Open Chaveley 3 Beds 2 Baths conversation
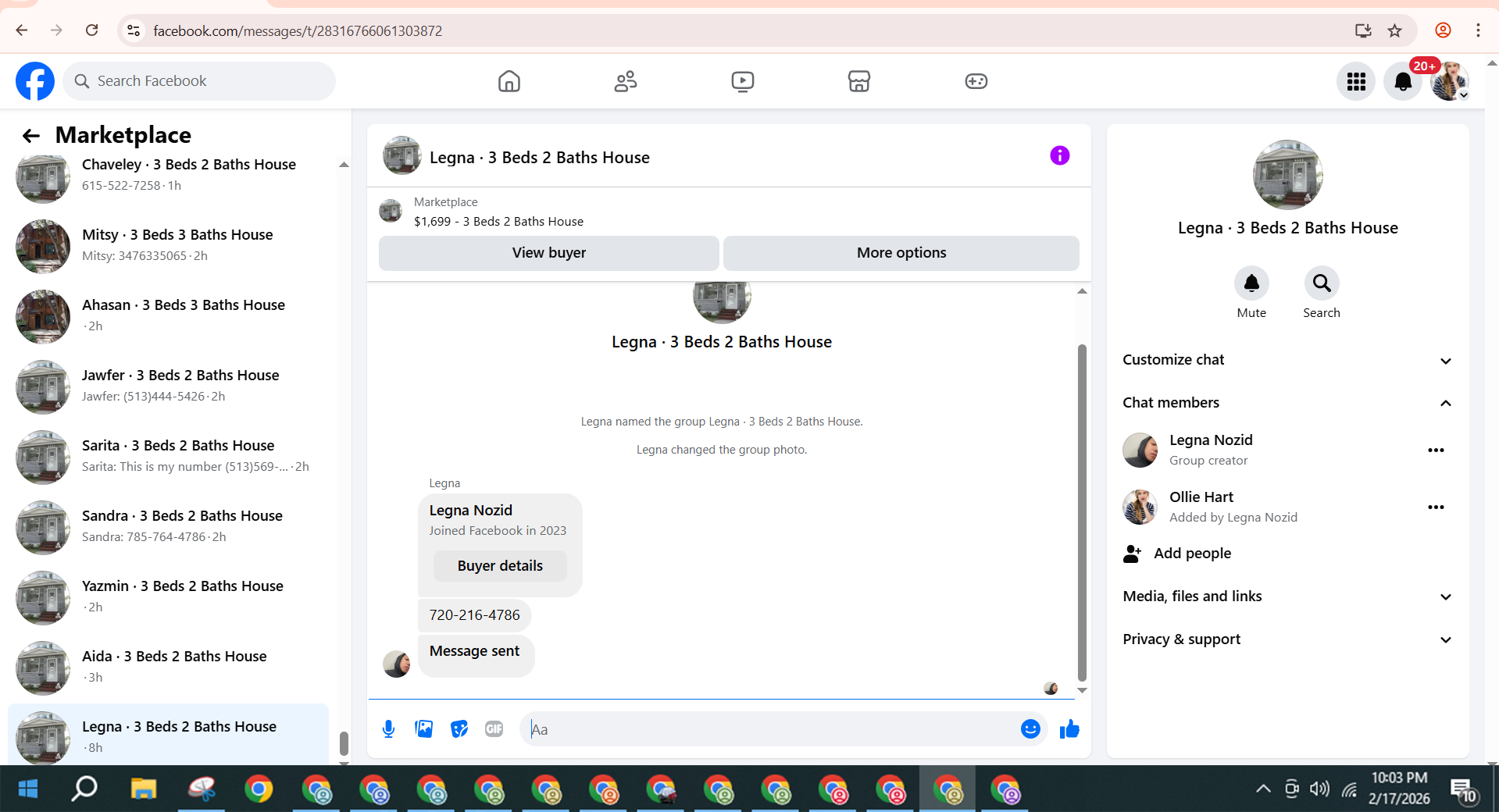The height and width of the screenshot is (812, 1499). tap(168, 176)
